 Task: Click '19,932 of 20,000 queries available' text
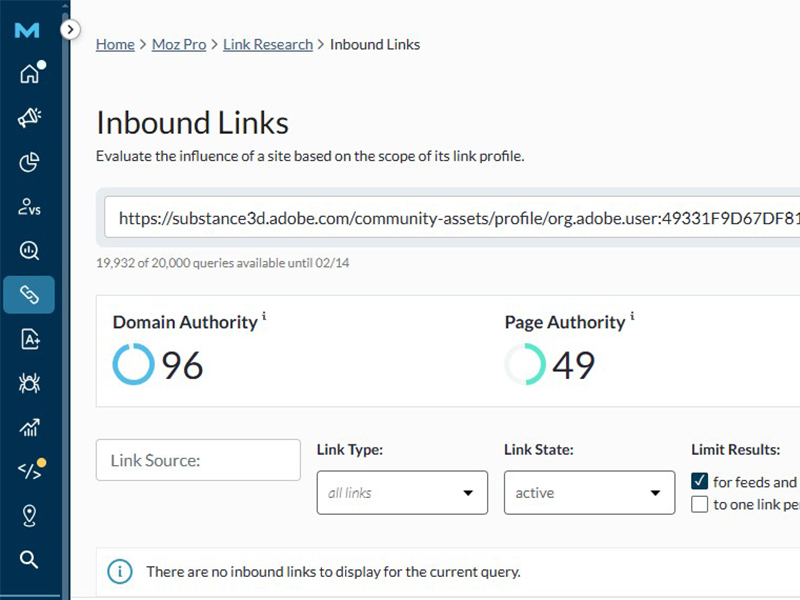click(191, 263)
